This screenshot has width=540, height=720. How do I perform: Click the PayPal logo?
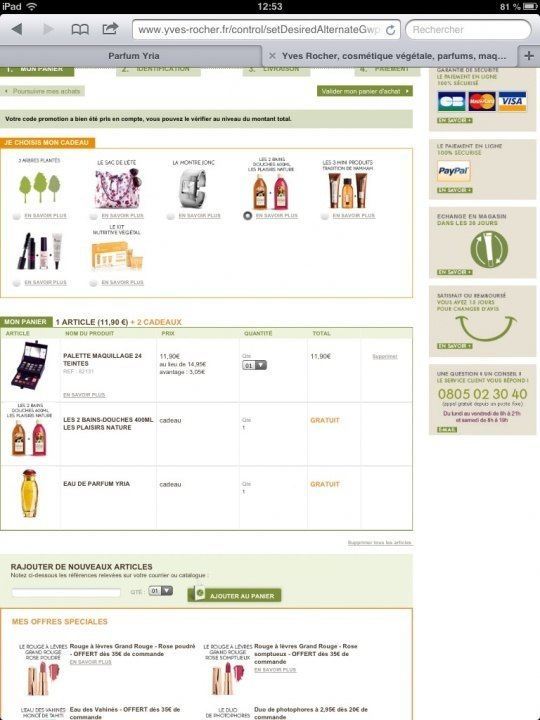(x=454, y=171)
